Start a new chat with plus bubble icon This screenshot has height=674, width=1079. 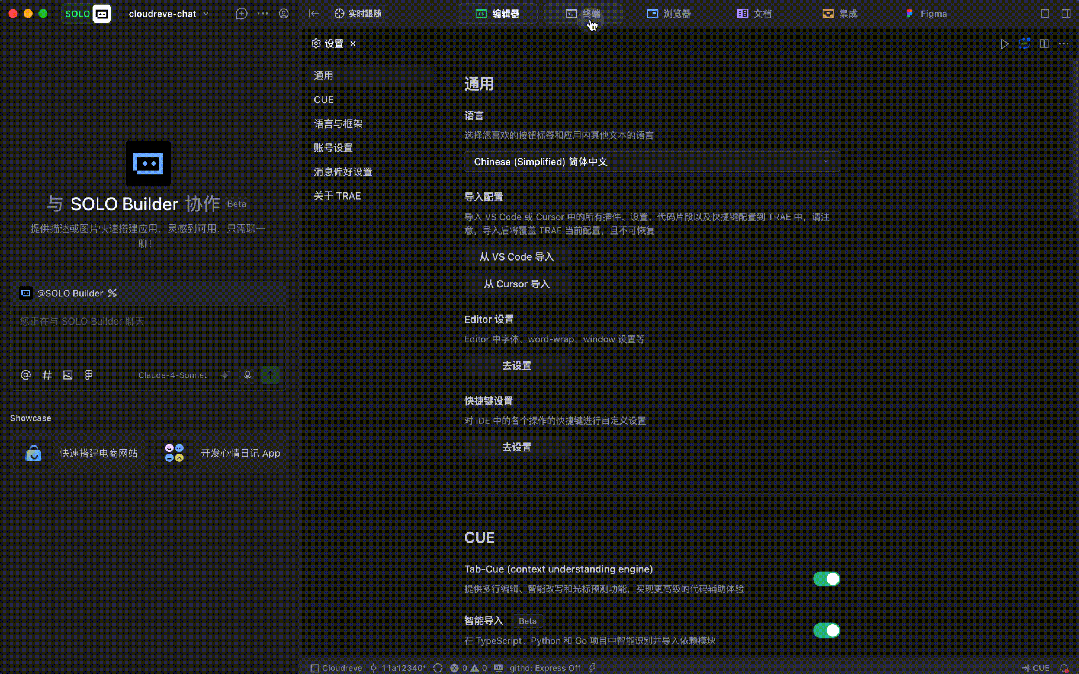(x=242, y=14)
